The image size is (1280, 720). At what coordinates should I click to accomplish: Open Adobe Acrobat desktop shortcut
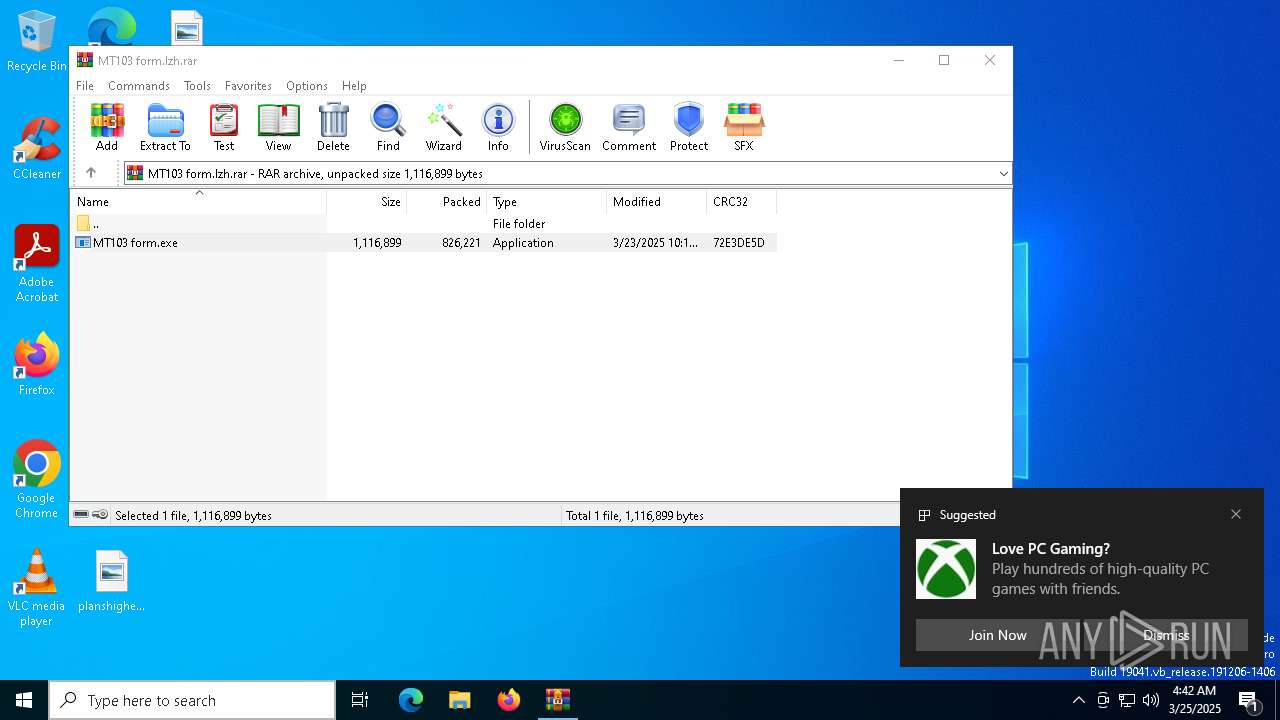pyautogui.click(x=37, y=264)
